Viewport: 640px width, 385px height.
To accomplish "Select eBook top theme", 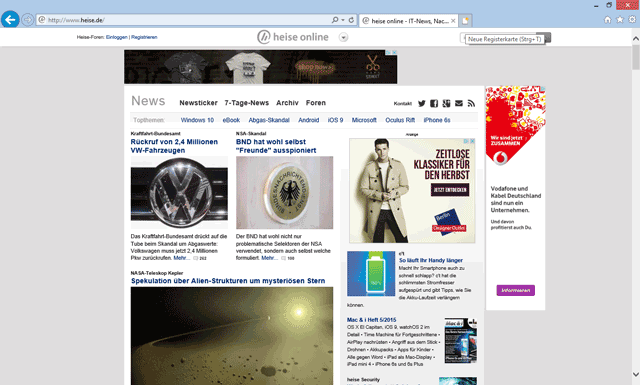I will coord(231,120).
